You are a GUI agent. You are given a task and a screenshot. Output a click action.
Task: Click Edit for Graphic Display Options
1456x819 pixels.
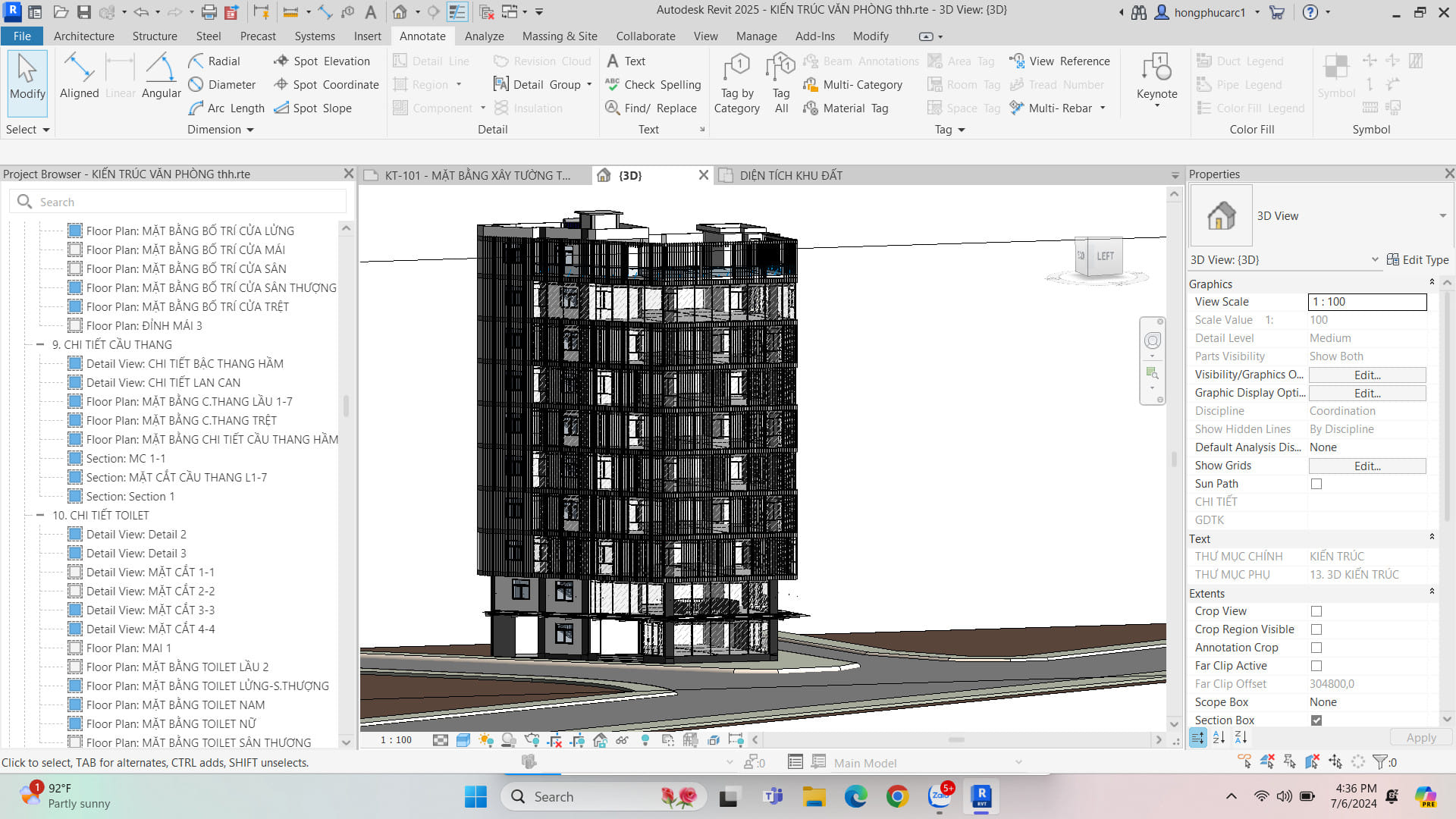tap(1367, 393)
